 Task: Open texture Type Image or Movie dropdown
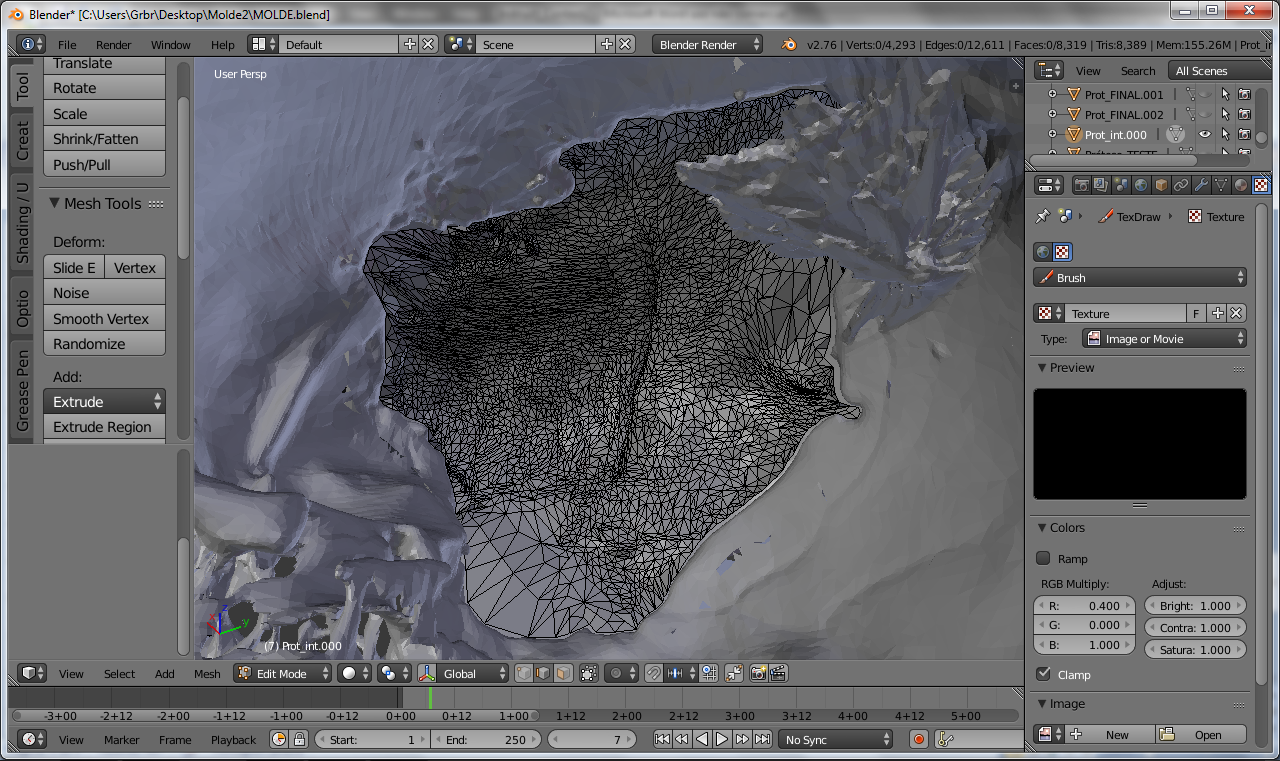[1165, 339]
